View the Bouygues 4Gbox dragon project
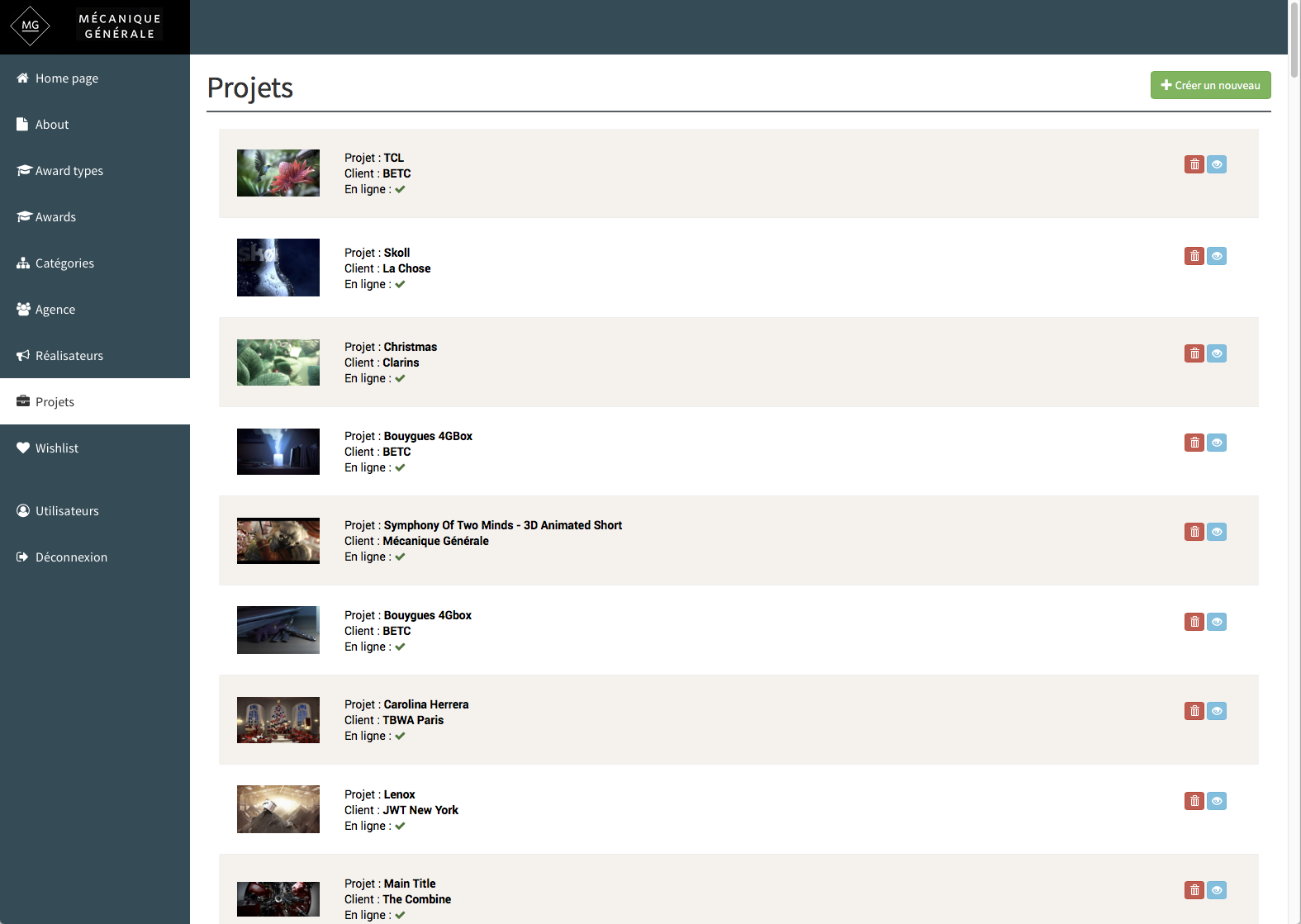Image resolution: width=1301 pixels, height=924 pixels. [x=1217, y=622]
